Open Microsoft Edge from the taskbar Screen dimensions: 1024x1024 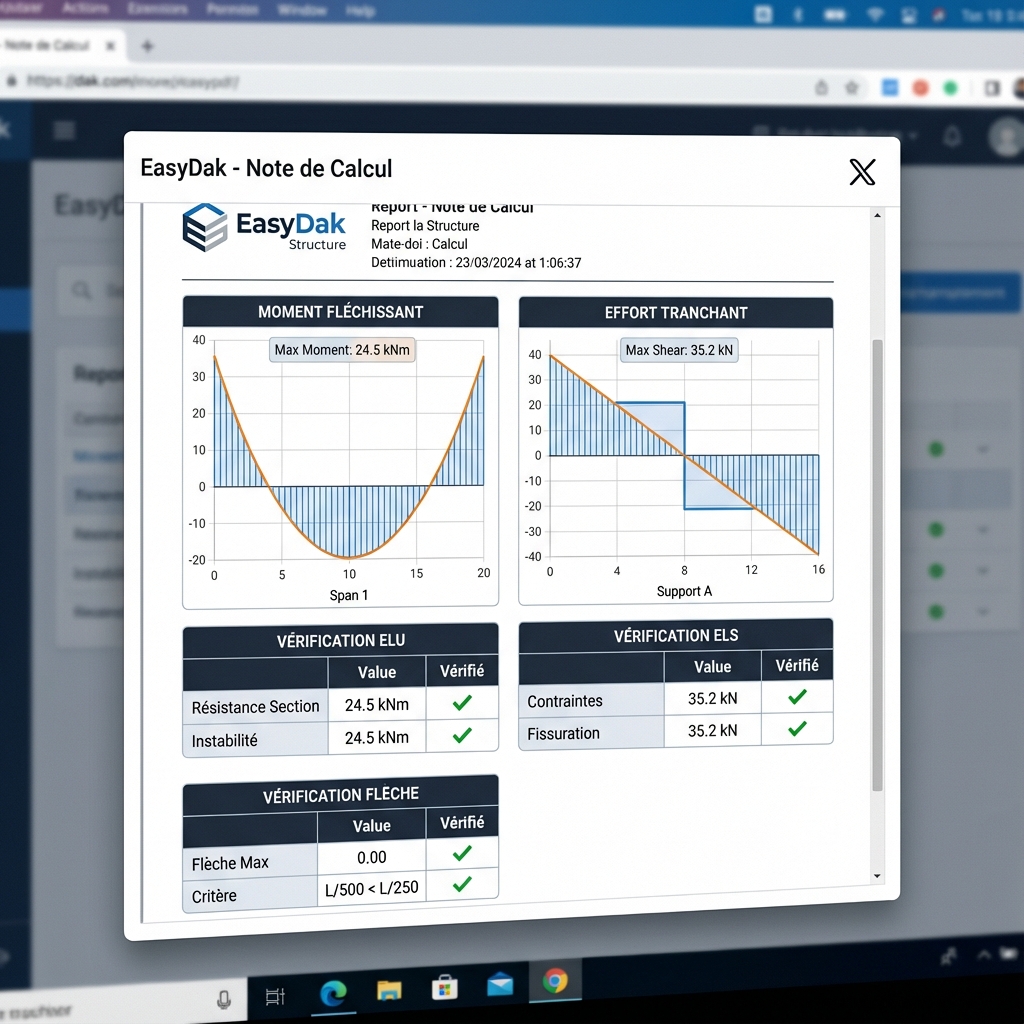[x=333, y=994]
